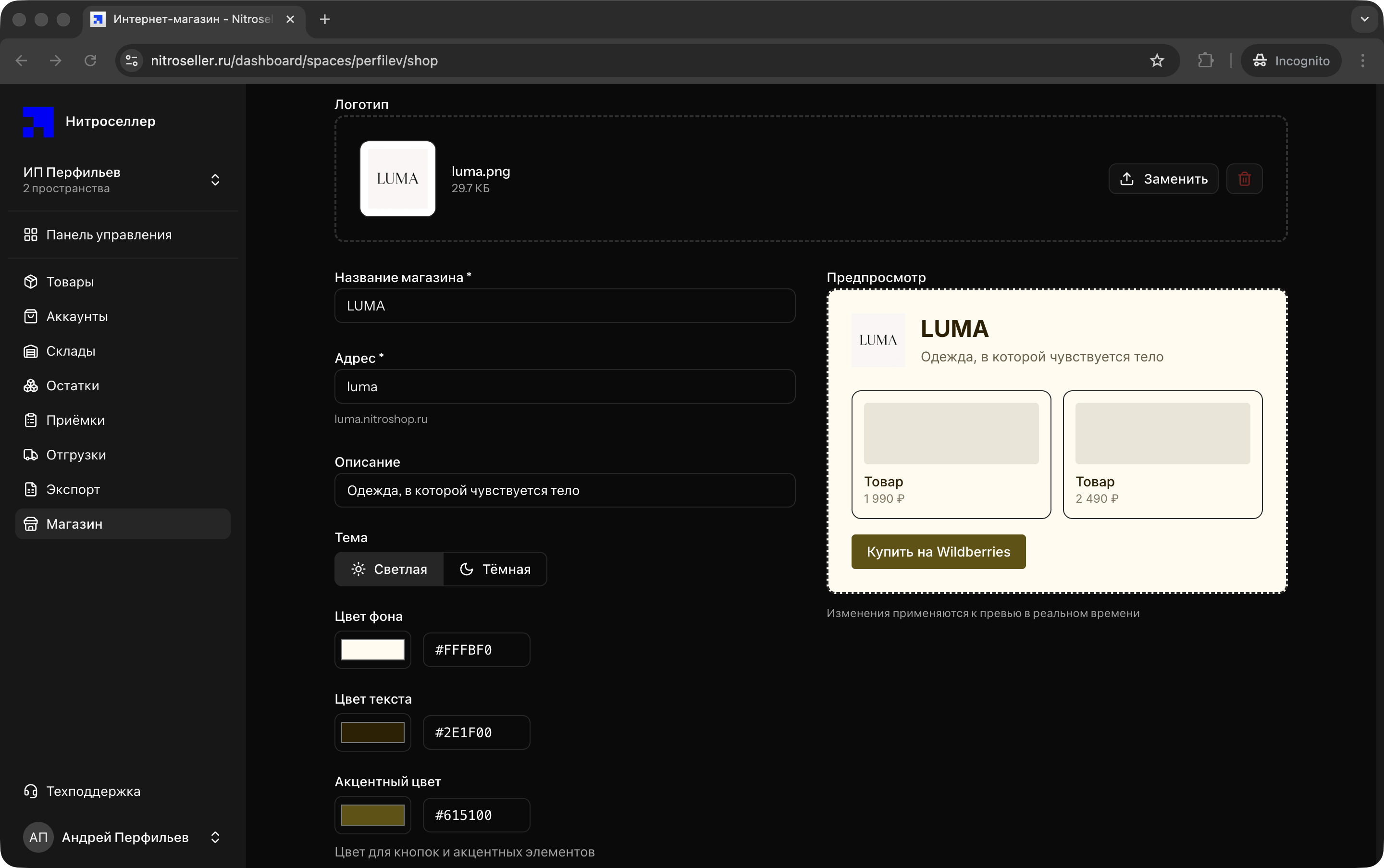Expand Андрей Перфильев user menu

pos(215,838)
